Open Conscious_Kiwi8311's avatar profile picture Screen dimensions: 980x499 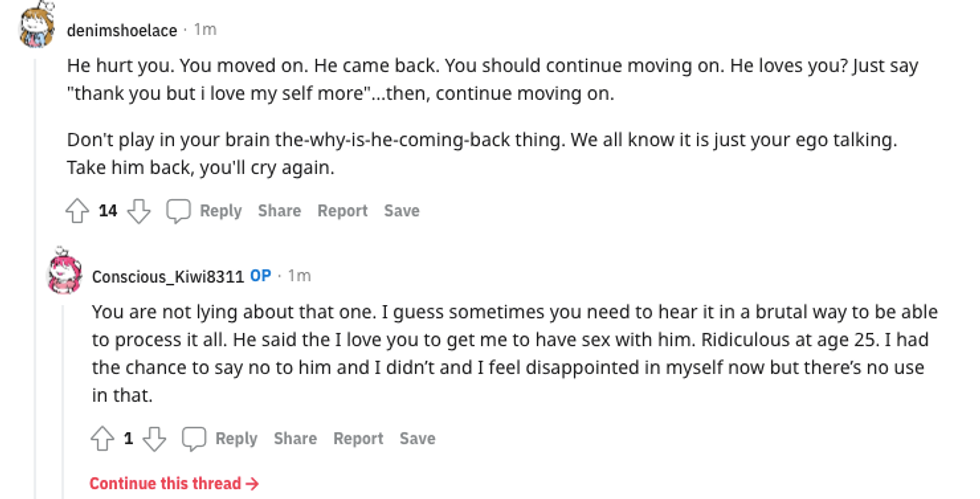(x=64, y=270)
